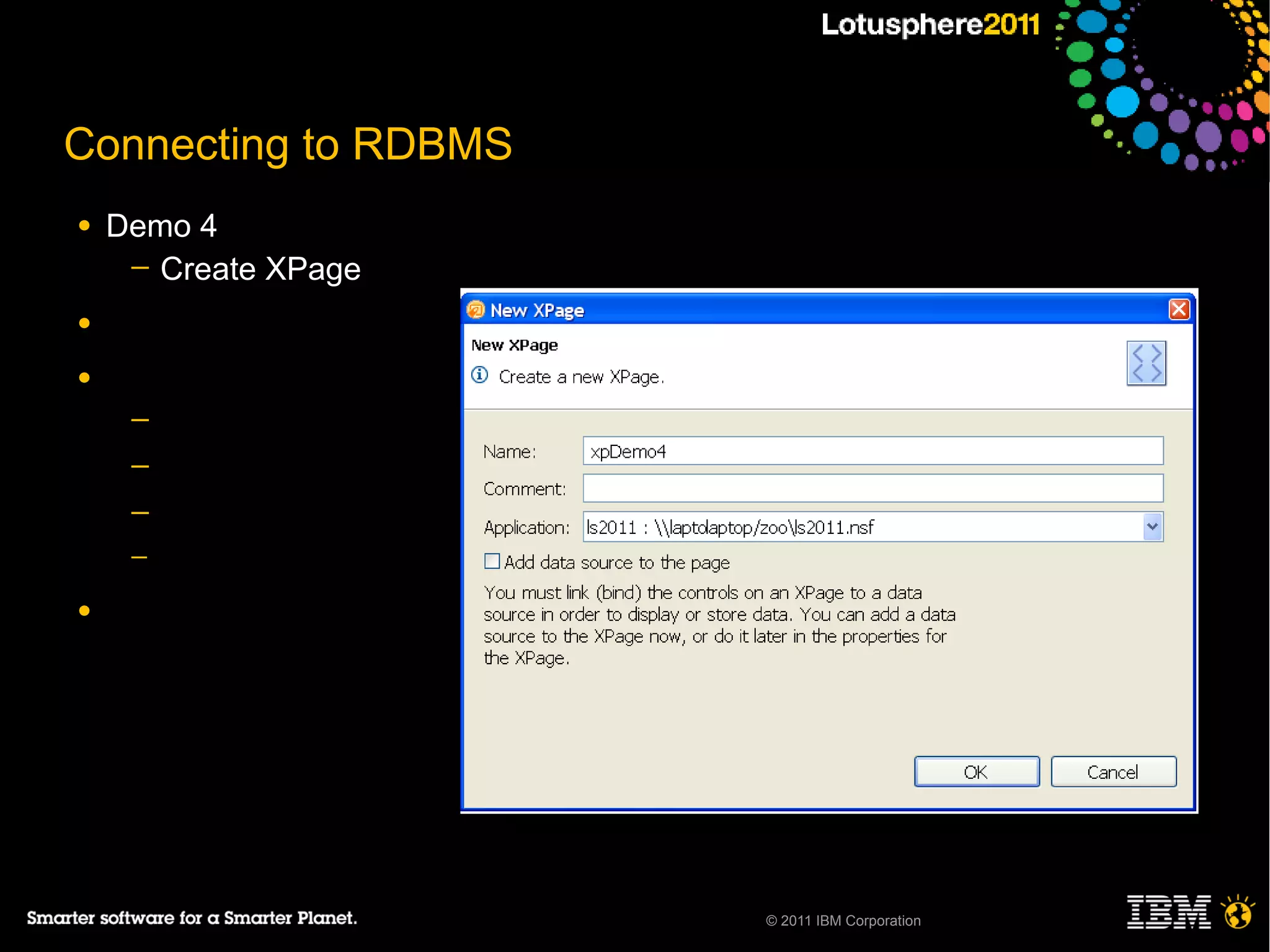
Task: Click the Create XPage sub-bullet text
Action: (x=260, y=270)
